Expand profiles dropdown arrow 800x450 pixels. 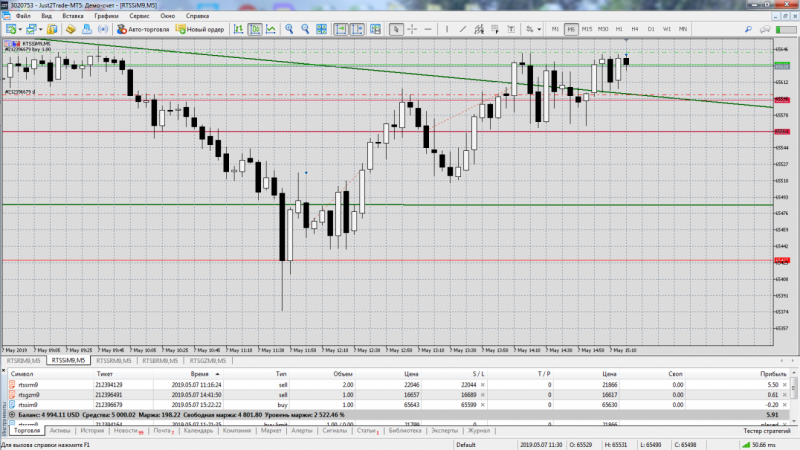pos(40,30)
